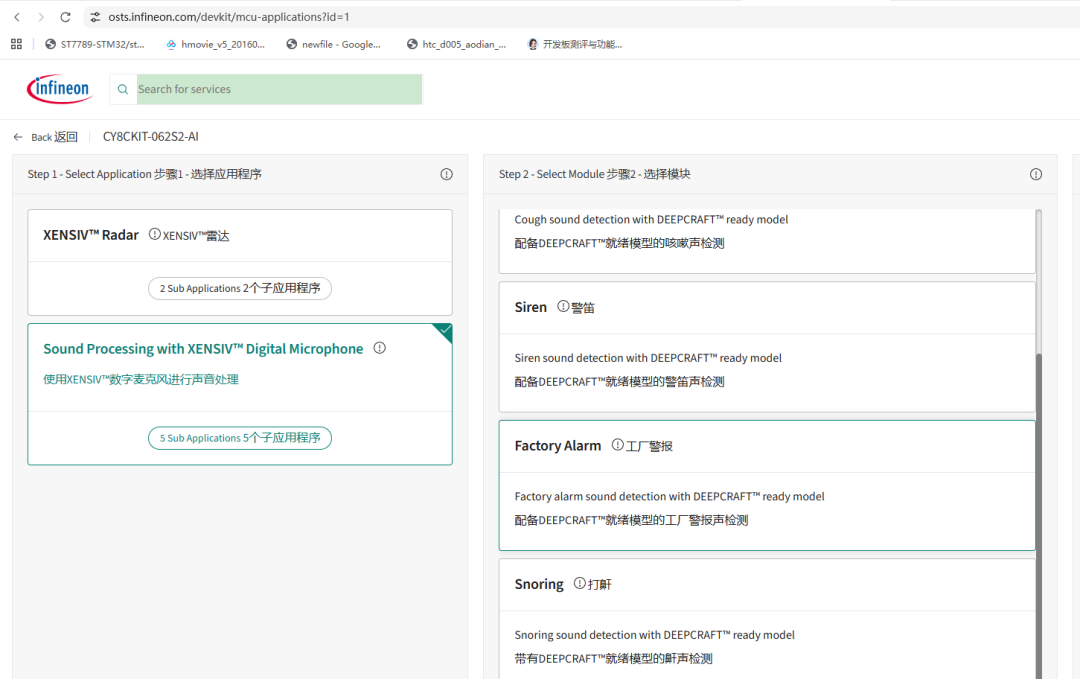
Task: Show Factory Alarm info icon
Action: pos(617,445)
